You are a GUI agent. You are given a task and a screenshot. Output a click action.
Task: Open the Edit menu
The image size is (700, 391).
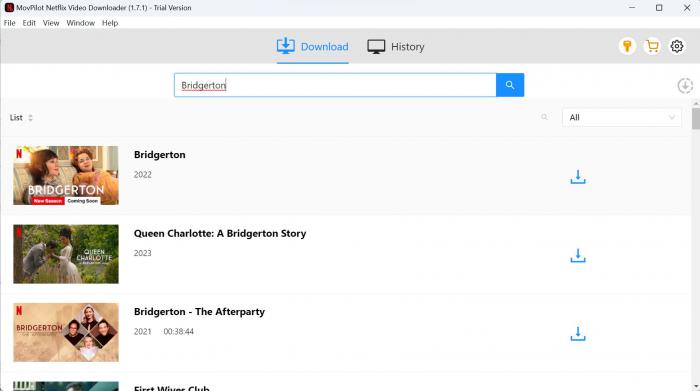click(x=29, y=23)
